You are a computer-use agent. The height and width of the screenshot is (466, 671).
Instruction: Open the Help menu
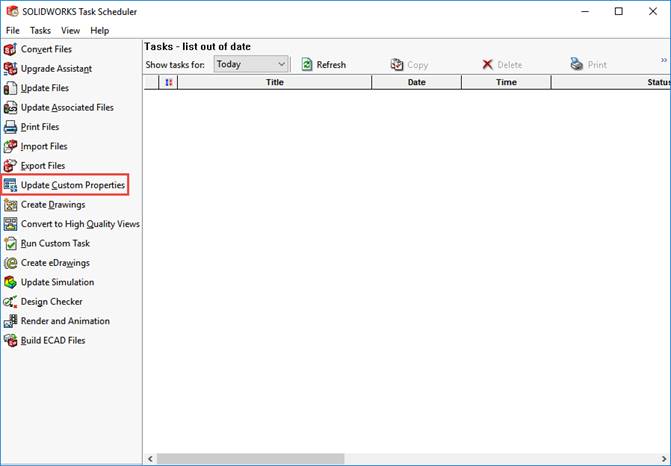[100, 30]
